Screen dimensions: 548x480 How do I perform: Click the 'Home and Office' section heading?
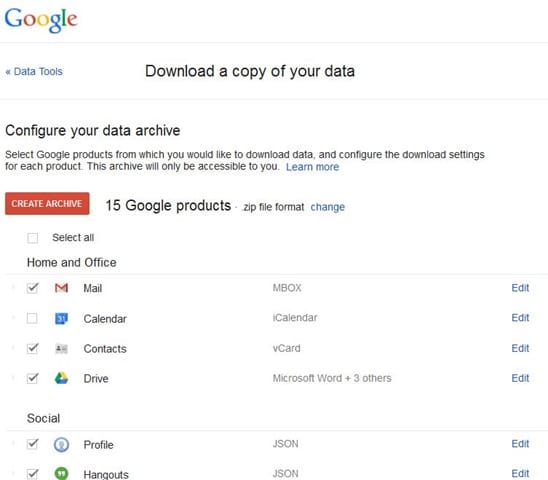(72, 263)
